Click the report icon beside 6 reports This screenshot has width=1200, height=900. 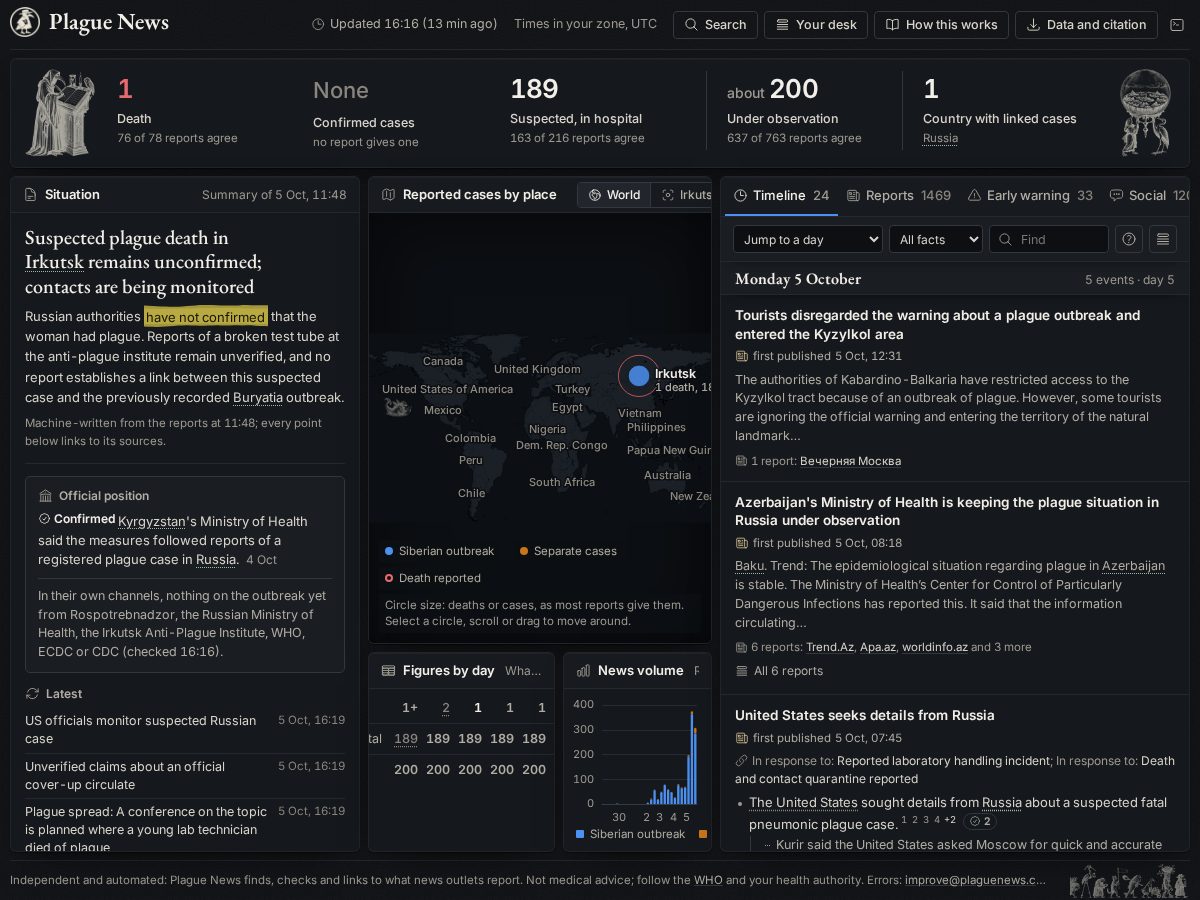click(x=741, y=647)
